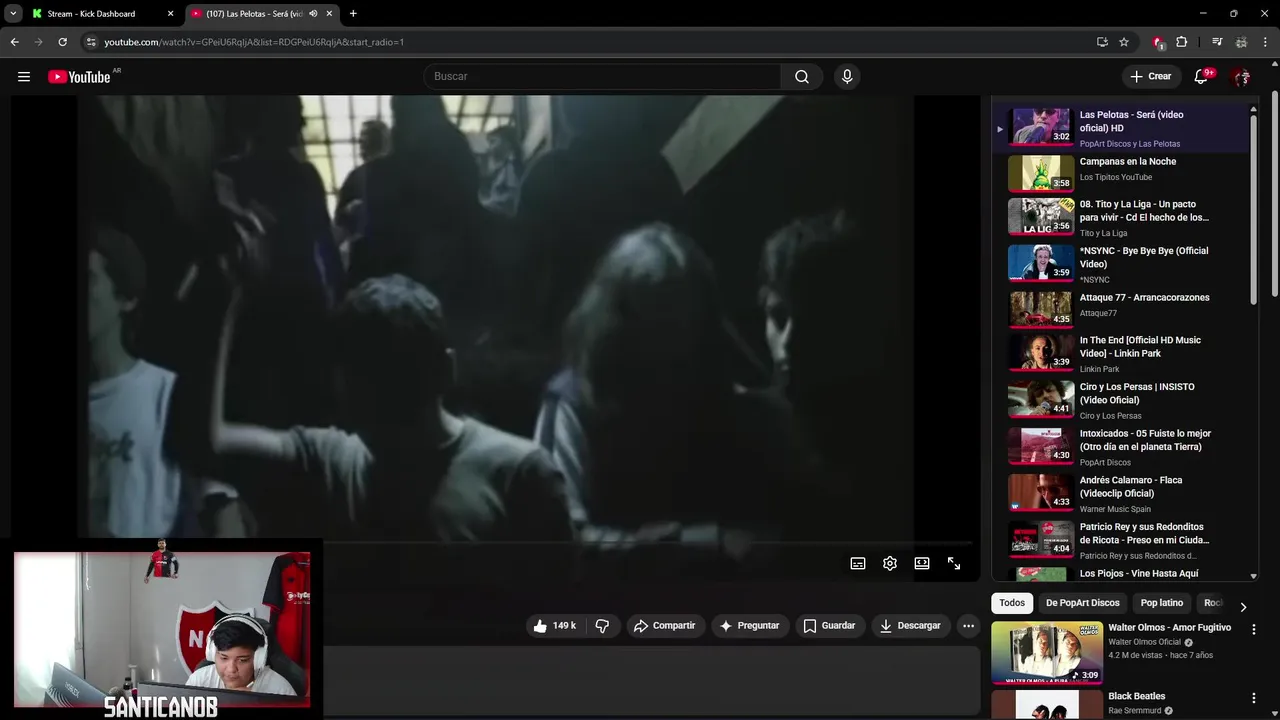Reload the YouTube page
The height and width of the screenshot is (720, 1280).
click(62, 42)
